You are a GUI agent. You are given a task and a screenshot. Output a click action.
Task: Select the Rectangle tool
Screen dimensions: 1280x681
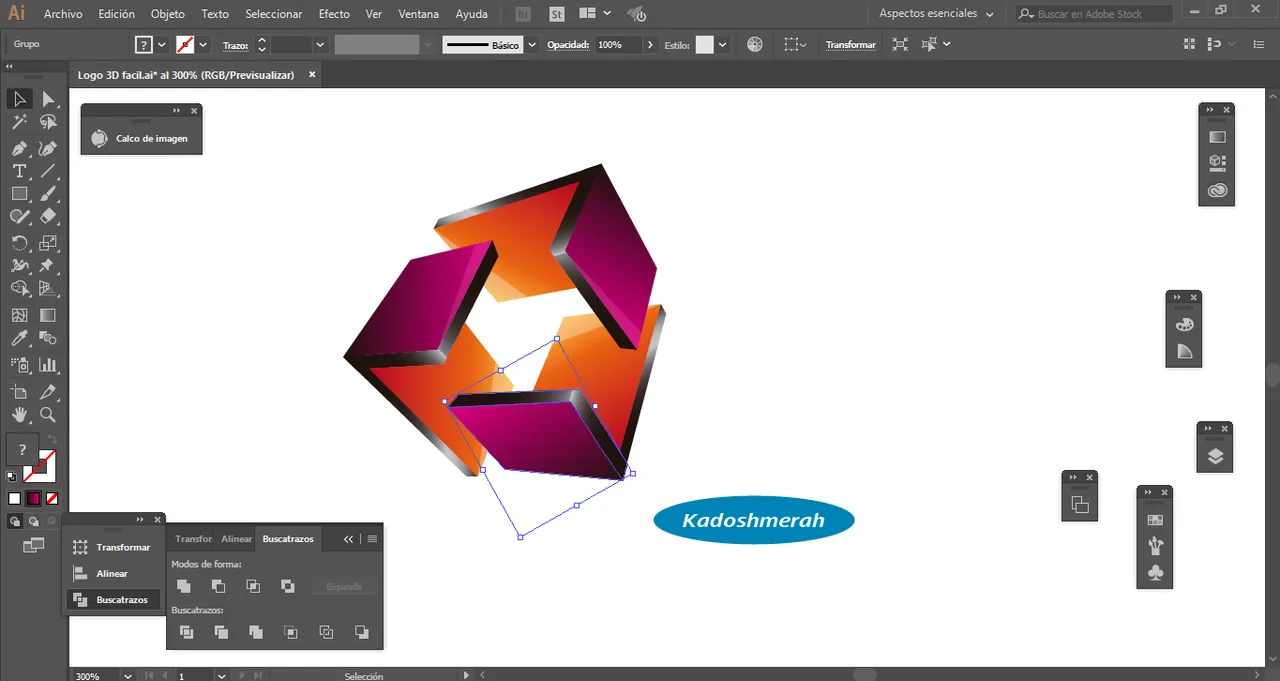coord(19,194)
